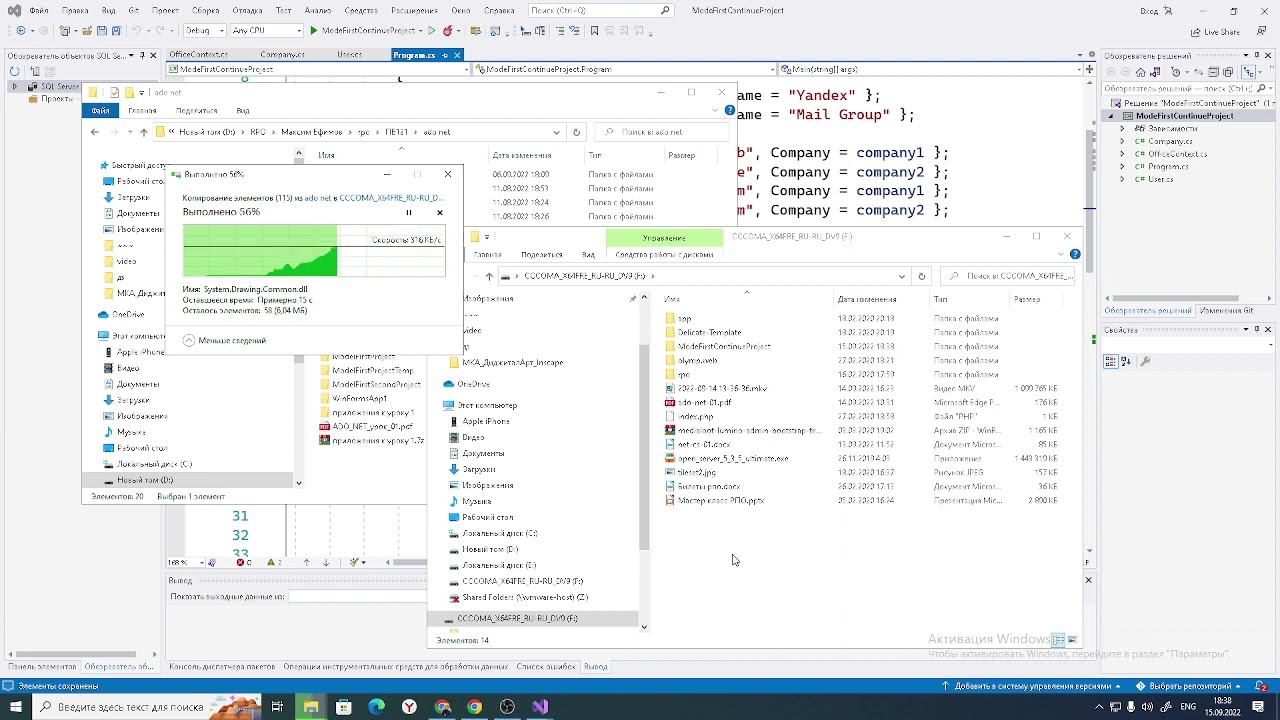Image resolution: width=1280 pixels, height=720 pixels.
Task: Expand the SQL Server tree node
Action: click(x=15, y=87)
